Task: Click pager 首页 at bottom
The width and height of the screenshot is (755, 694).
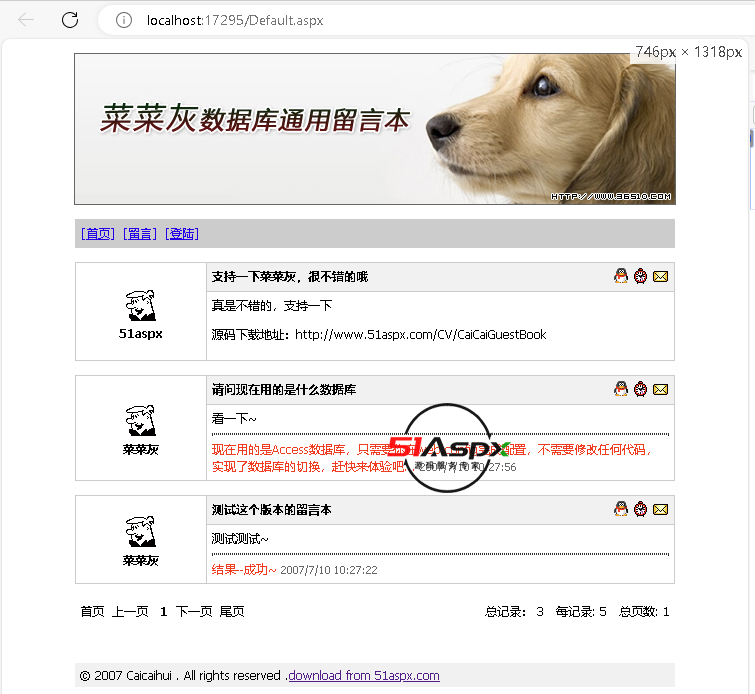Action: 92,612
